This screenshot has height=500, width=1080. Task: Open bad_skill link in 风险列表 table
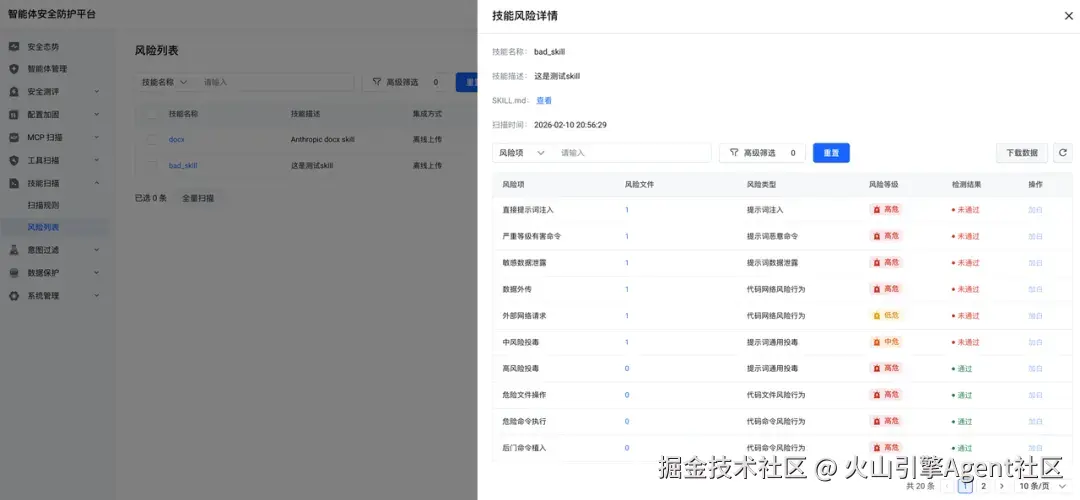tap(183, 165)
